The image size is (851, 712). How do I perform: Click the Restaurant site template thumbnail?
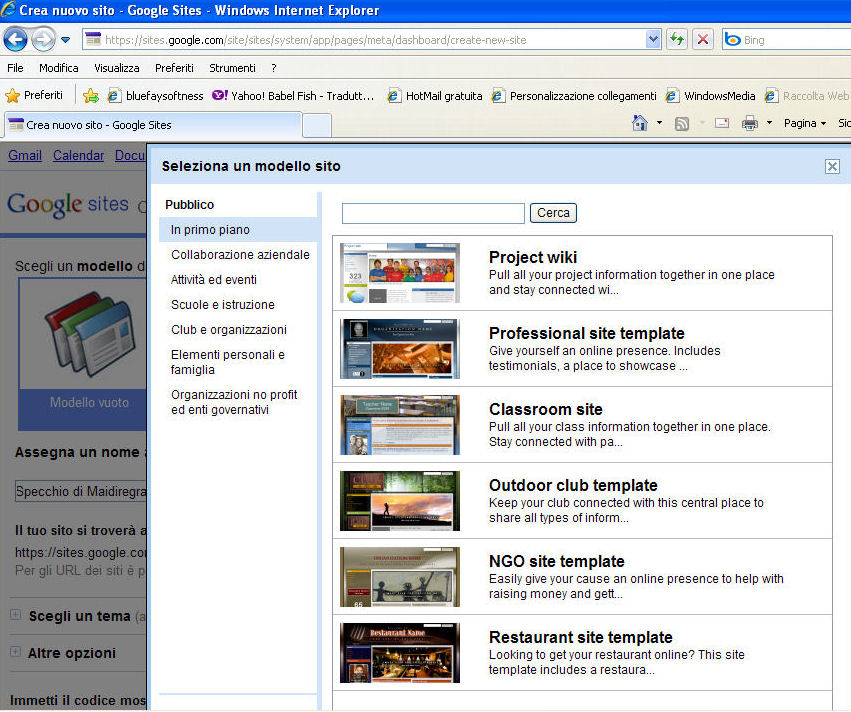pos(399,653)
